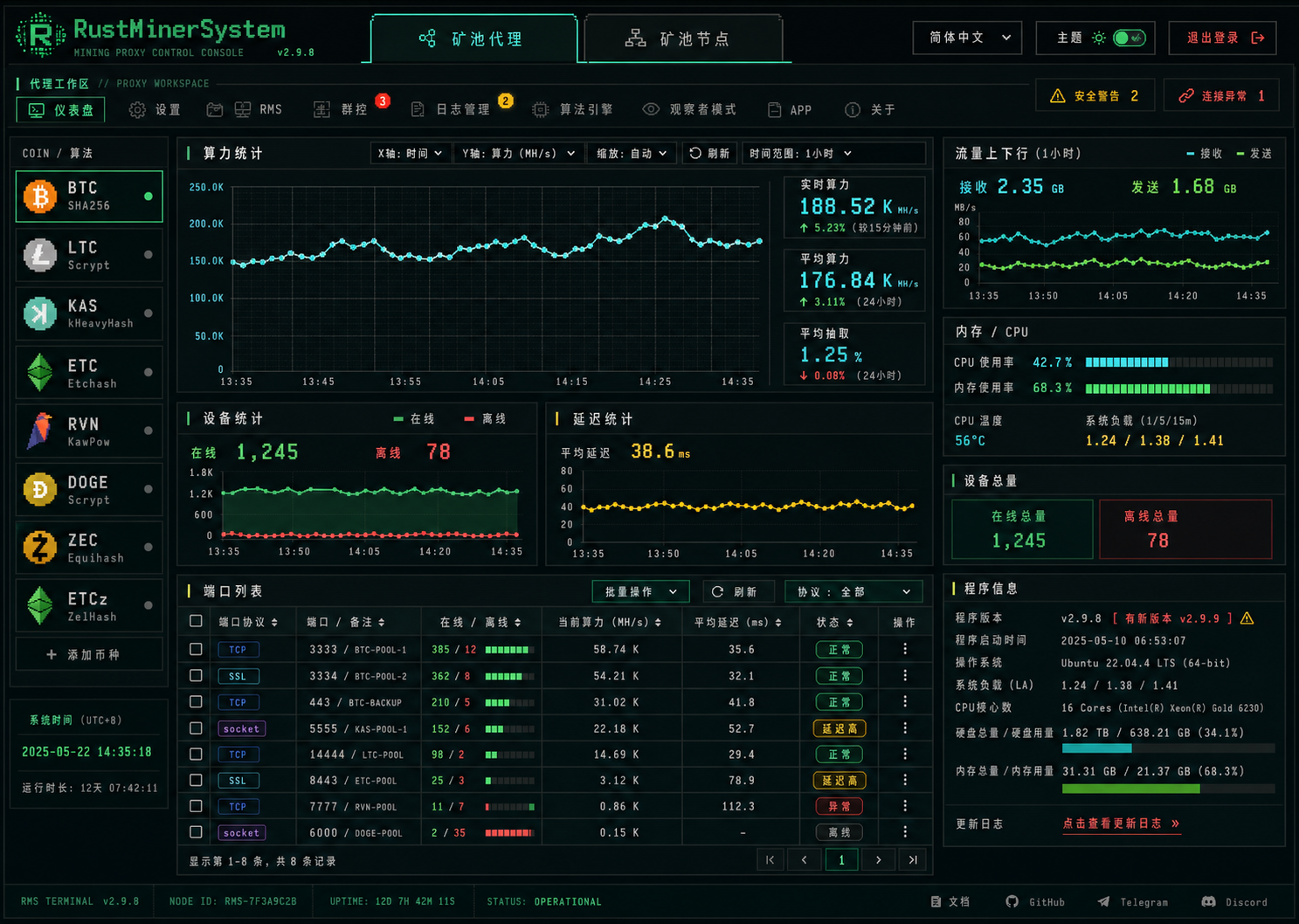The width and height of the screenshot is (1299, 924).
Task: Select the LTC Scrypt coin icon
Action: 39,255
